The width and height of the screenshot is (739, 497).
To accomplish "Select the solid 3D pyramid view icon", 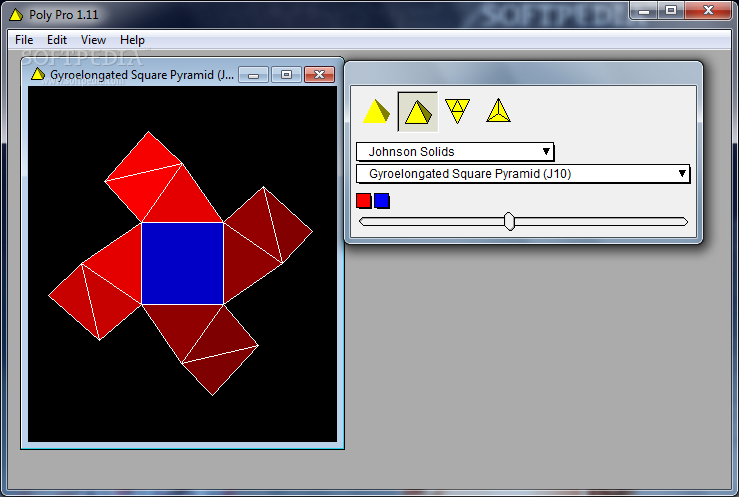I will tap(376, 111).
